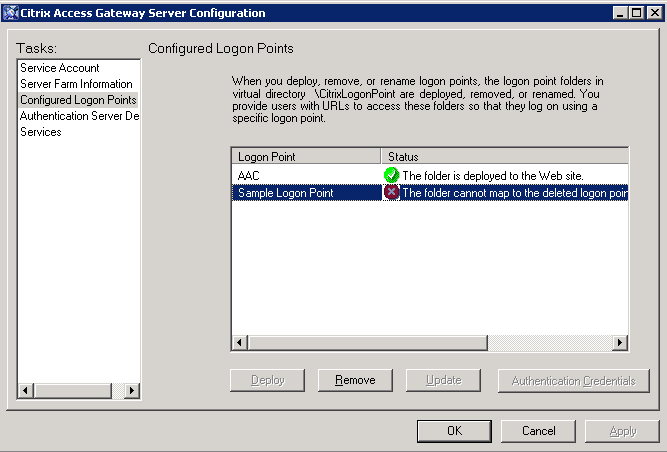The image size is (667, 452).
Task: Click the Tasks list horizontal scrollbar thumb
Action: [73, 390]
